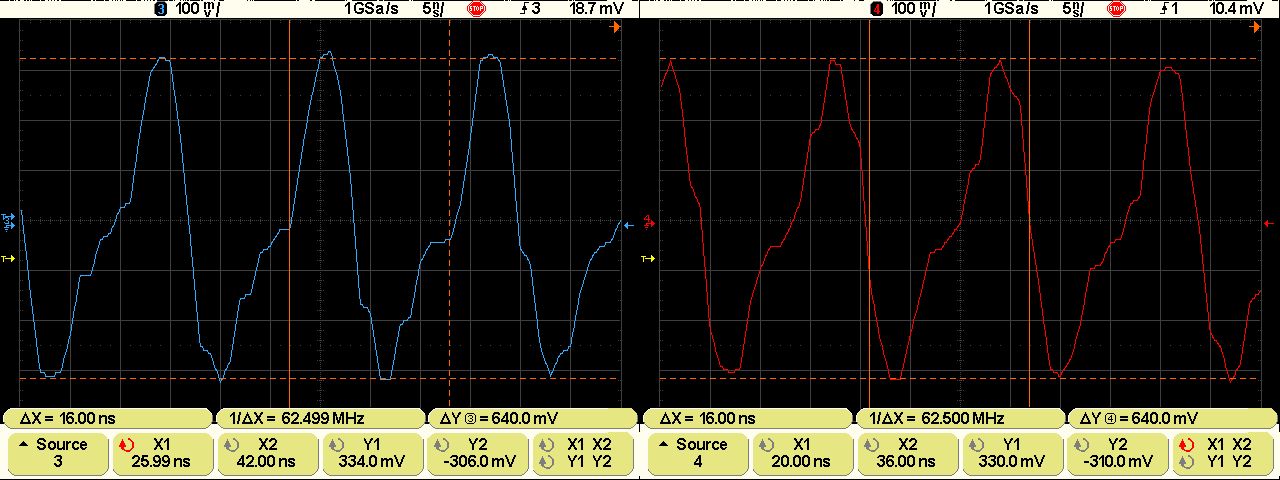
Task: Click dashed orange X2 cursor line on blue trace
Action: click(x=449, y=212)
